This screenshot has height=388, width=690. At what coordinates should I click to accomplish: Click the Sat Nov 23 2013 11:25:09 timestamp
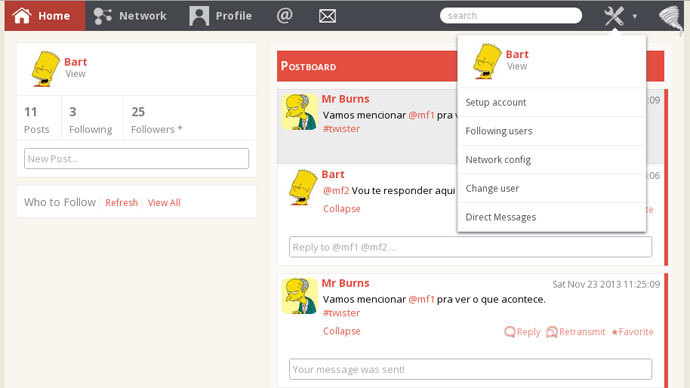point(606,284)
